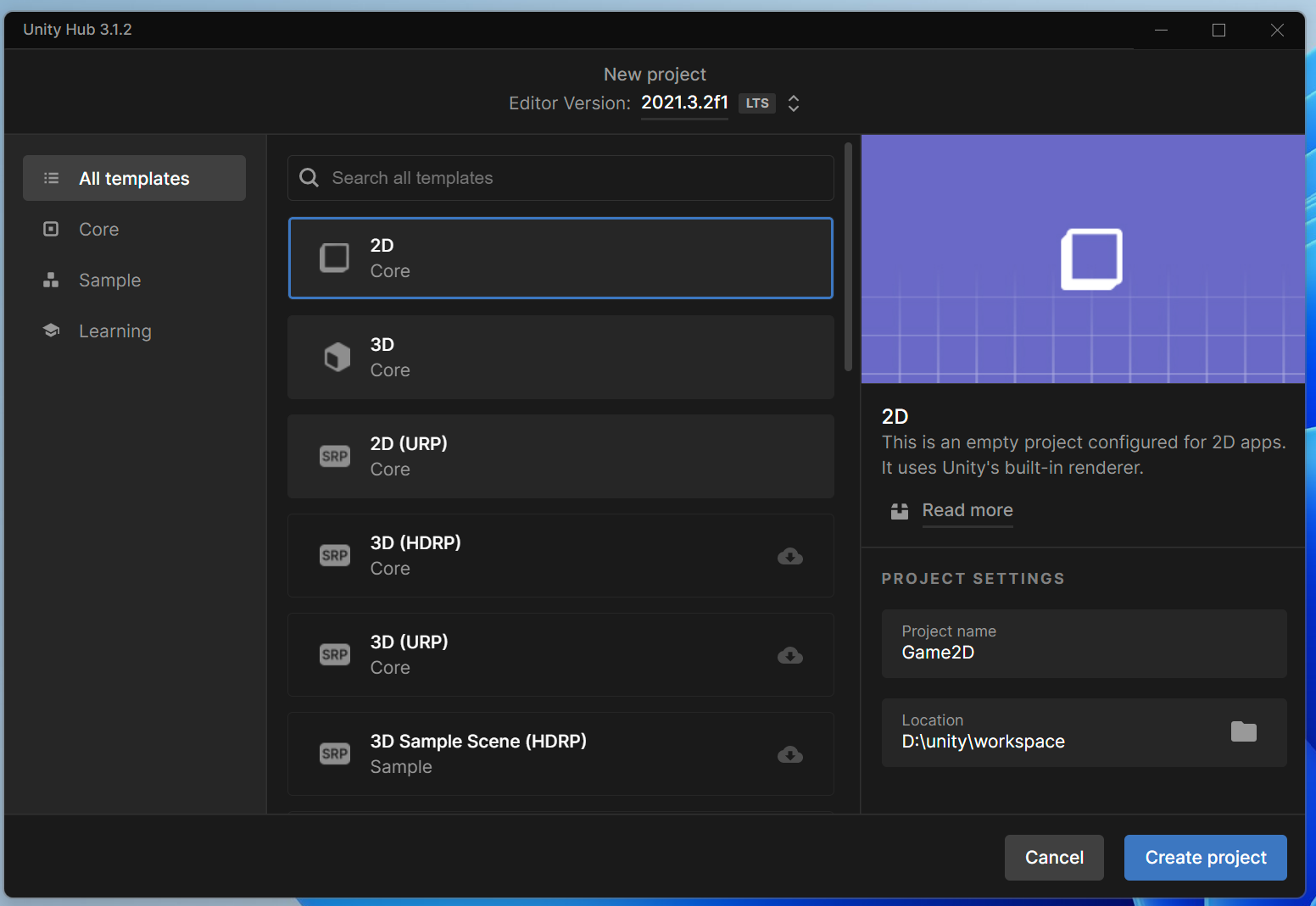Image resolution: width=1316 pixels, height=906 pixels.
Task: Select the 2D Core template
Action: click(x=560, y=258)
